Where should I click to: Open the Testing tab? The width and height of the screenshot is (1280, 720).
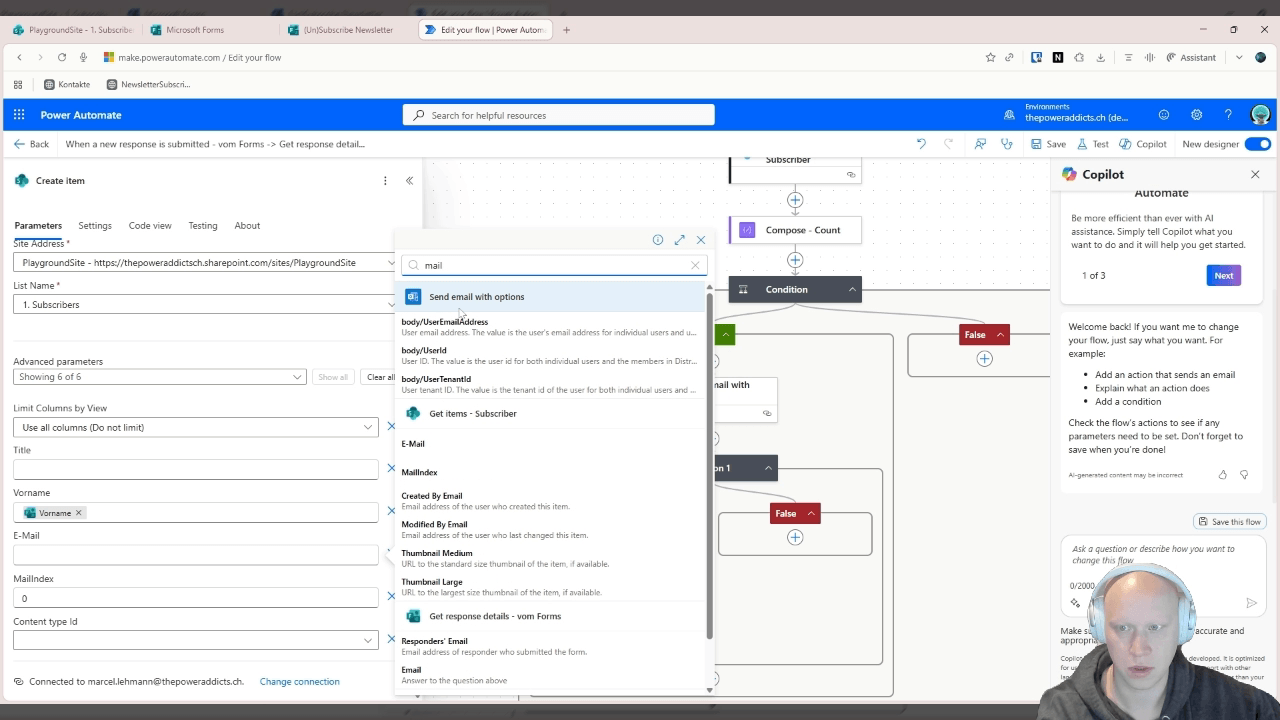click(203, 225)
